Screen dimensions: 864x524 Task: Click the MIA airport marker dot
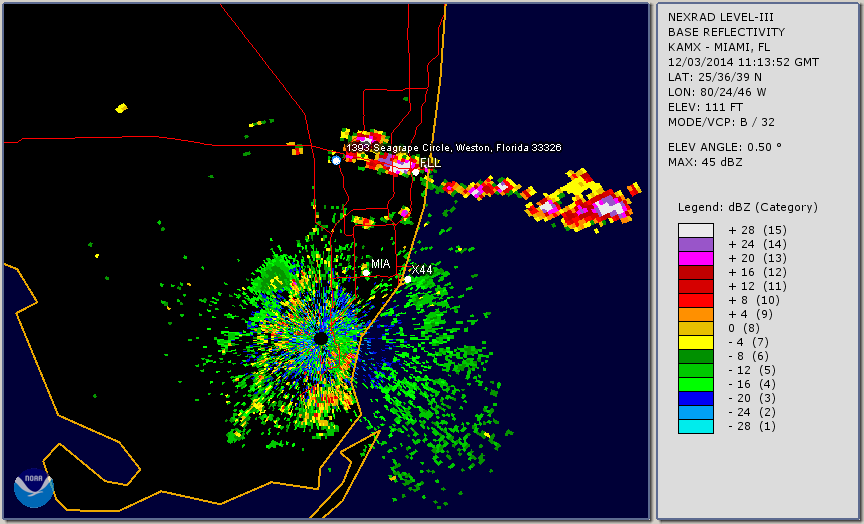coord(366,272)
